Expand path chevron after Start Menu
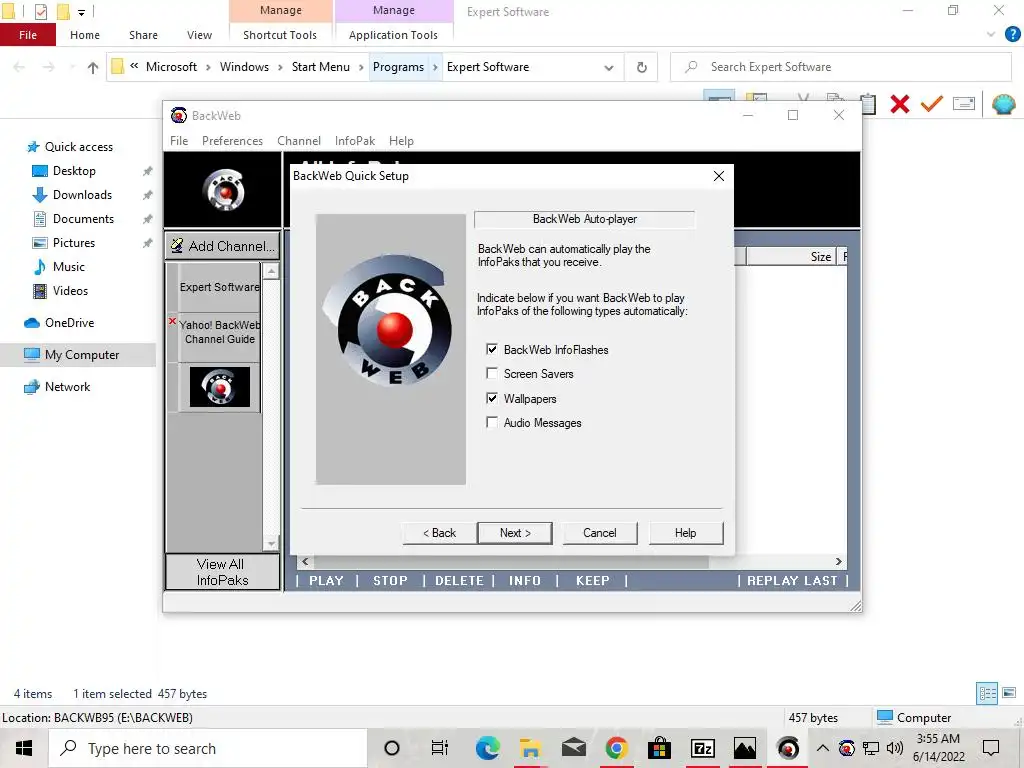This screenshot has width=1024, height=768. pyautogui.click(x=361, y=67)
